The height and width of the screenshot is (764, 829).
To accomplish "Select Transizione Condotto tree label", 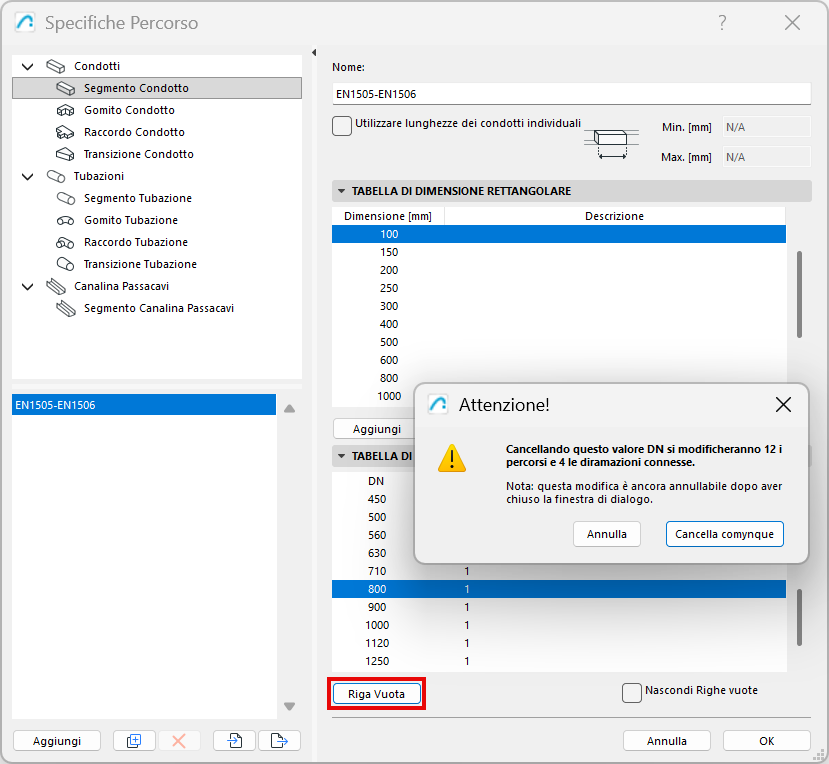I will (x=139, y=154).
